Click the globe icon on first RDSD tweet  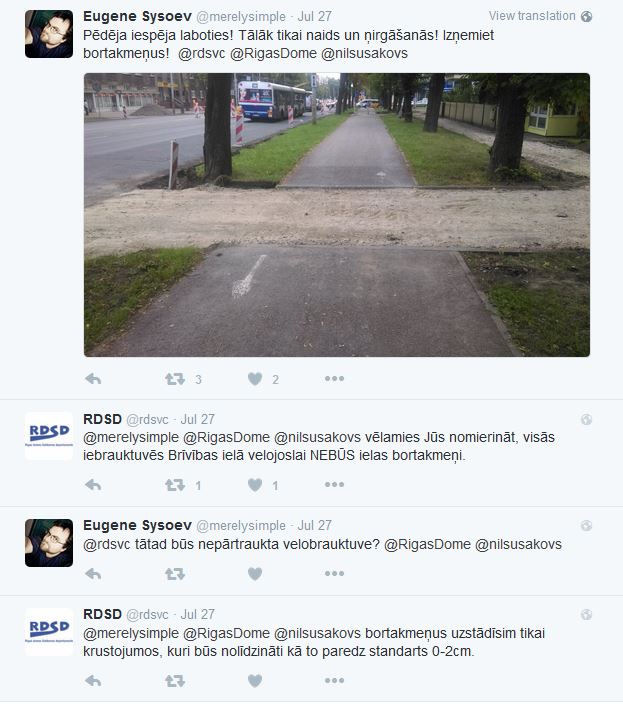pos(586,419)
